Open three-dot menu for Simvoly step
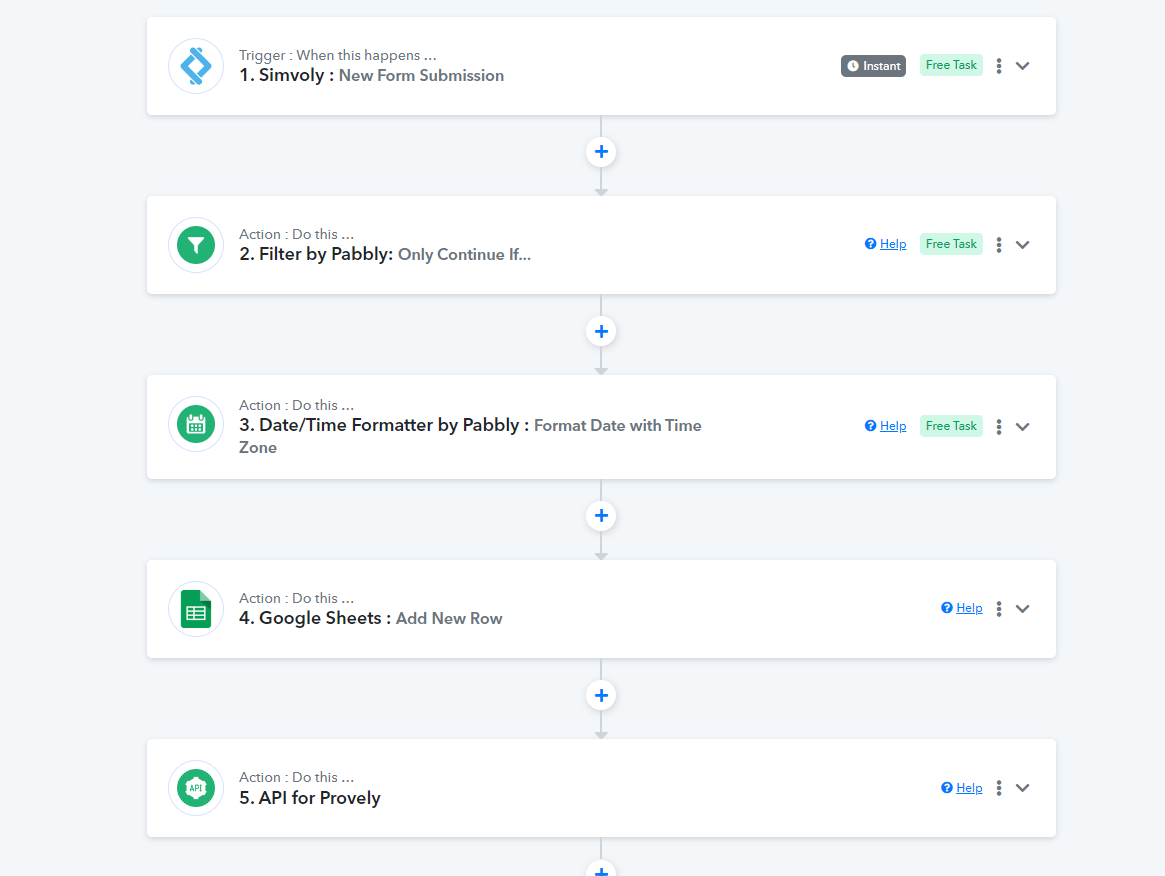The width and height of the screenshot is (1165, 876). click(999, 66)
